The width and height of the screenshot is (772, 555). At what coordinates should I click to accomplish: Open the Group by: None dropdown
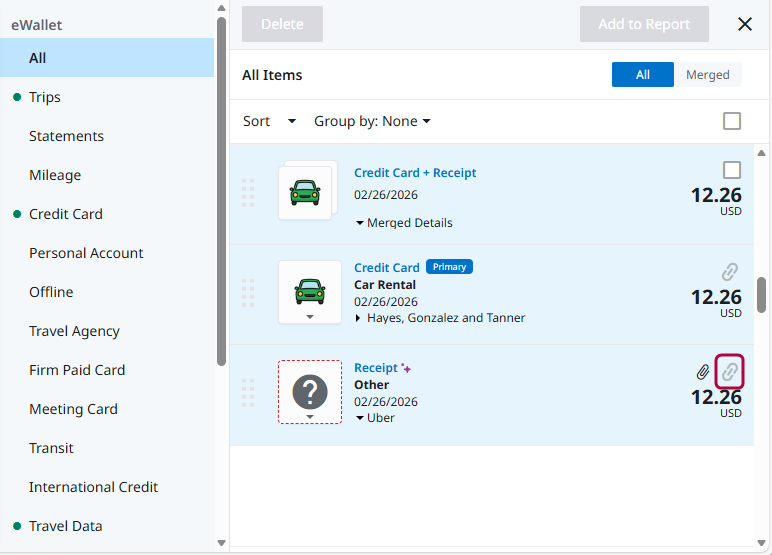pyautogui.click(x=372, y=121)
